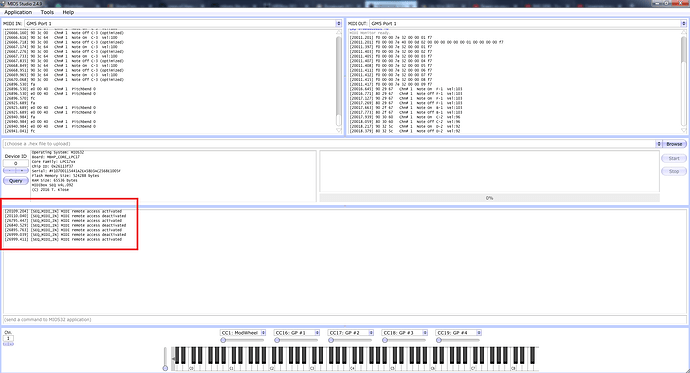Image resolution: width=690 pixels, height=373 pixels.
Task: Expand the MIDI OUT port dropdown
Action: [683, 23]
